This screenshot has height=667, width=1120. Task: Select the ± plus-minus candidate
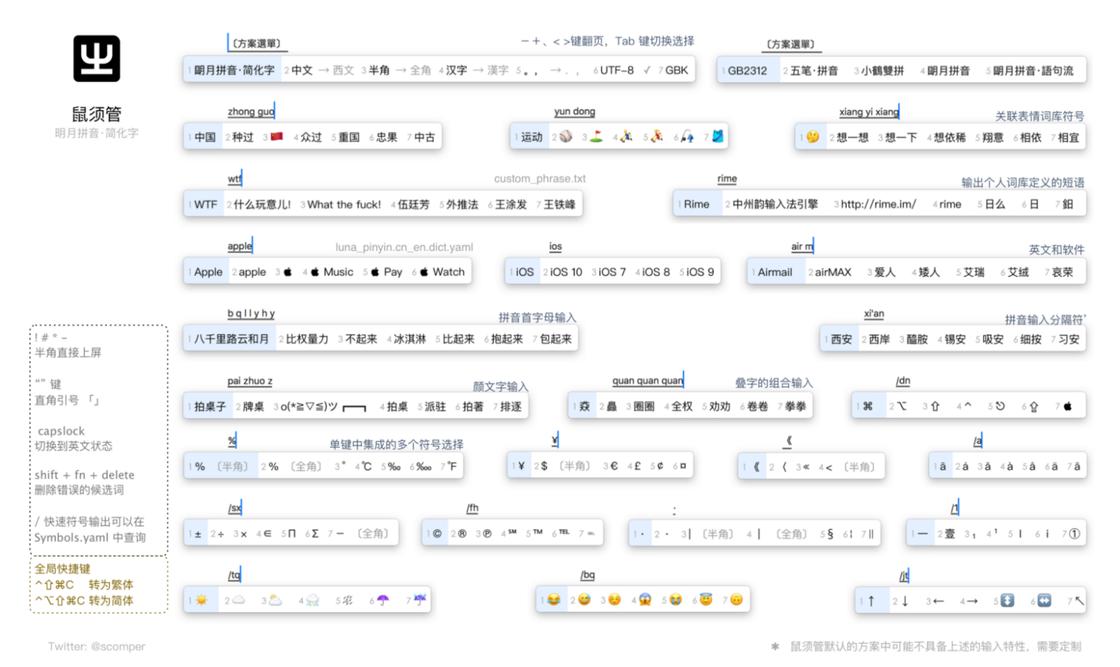coord(198,533)
